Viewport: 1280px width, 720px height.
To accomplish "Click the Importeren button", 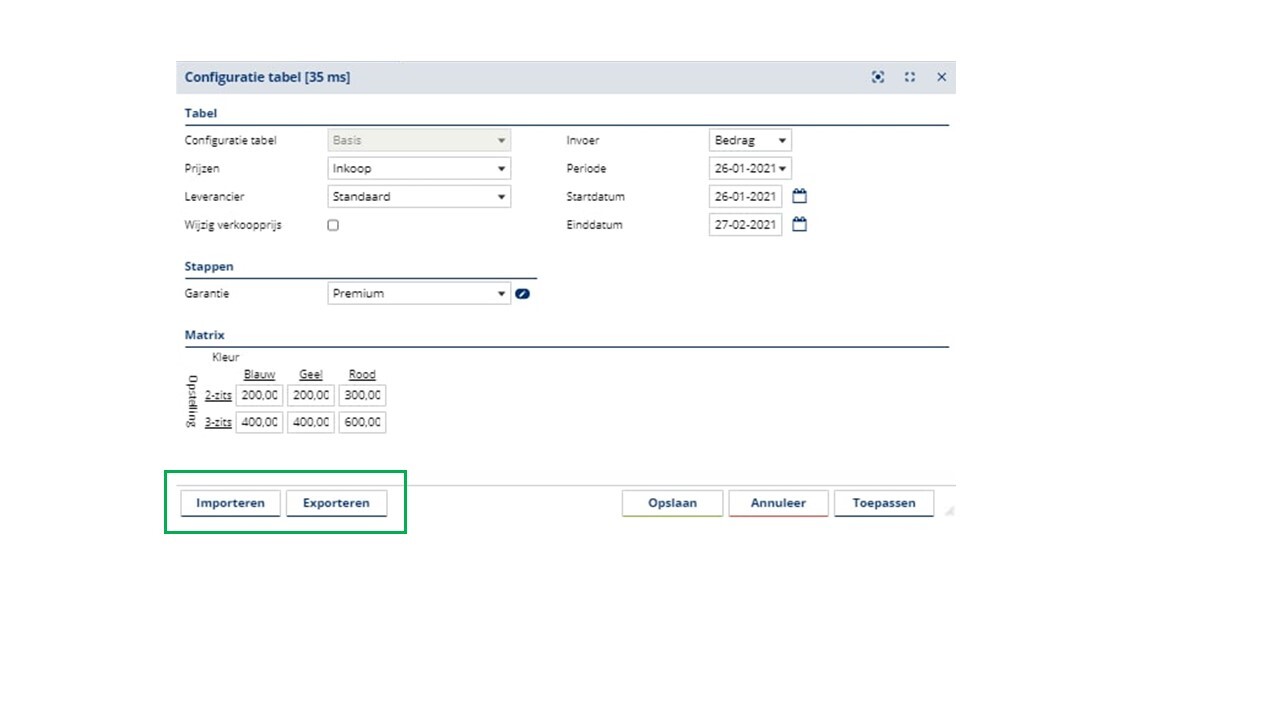I will 230,503.
